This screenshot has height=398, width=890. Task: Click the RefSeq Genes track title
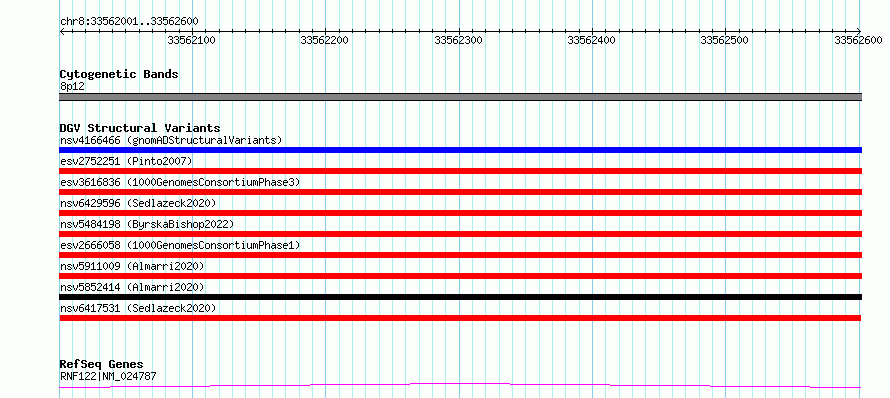point(101,364)
